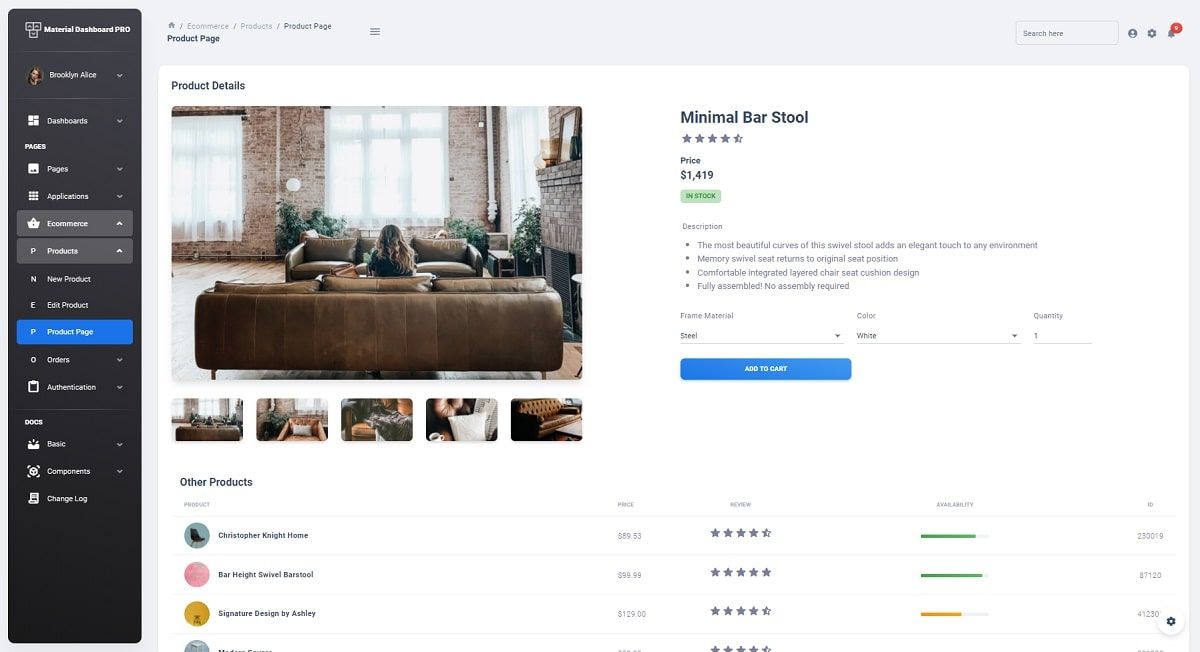Screen dimensions: 1200x652
Task: Open the Frame Material dropdown
Action: pyautogui.click(x=760, y=335)
